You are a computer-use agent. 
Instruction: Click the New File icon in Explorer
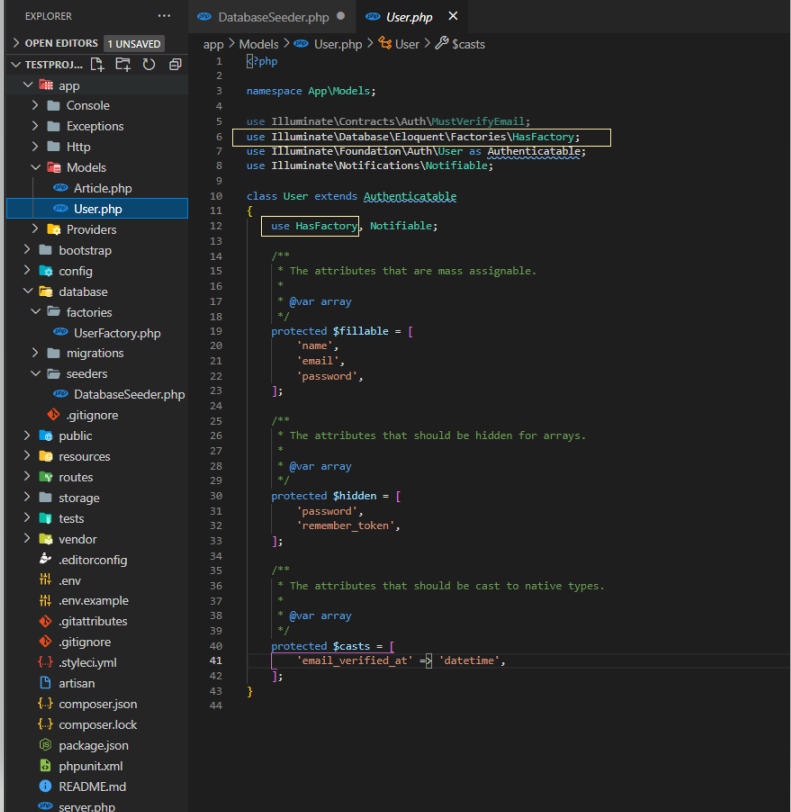click(x=98, y=65)
